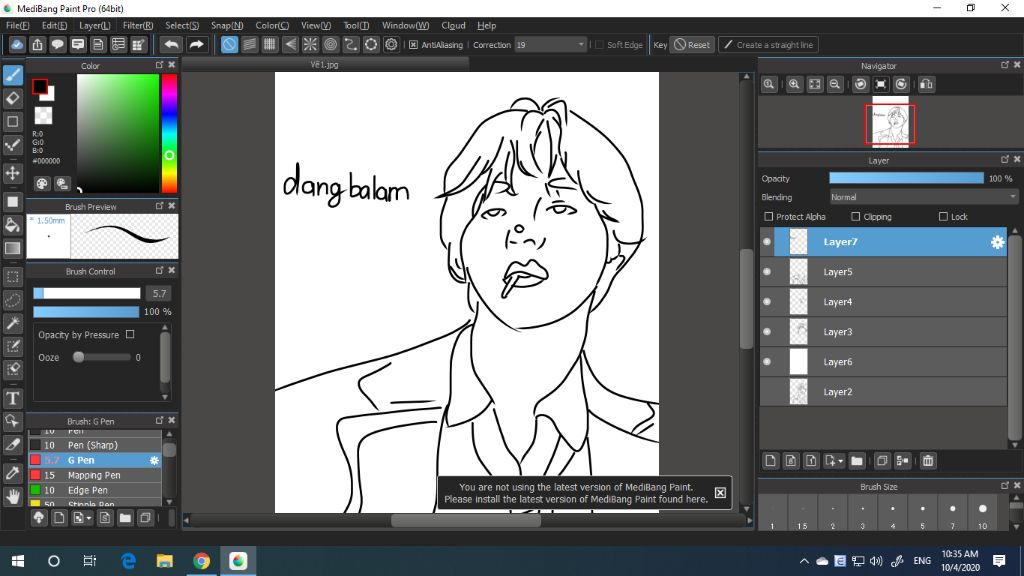1024x576 pixels.
Task: Select the Hand tool
Action: click(13, 496)
